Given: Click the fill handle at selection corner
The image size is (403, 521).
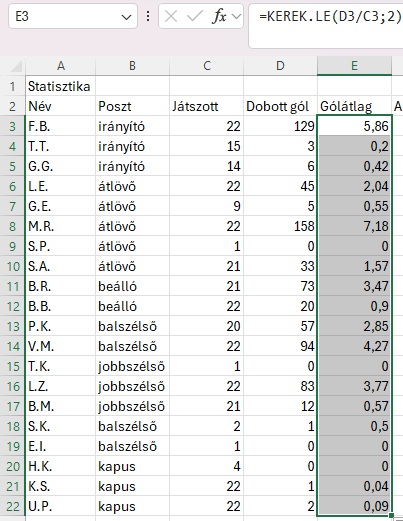Looking at the screenshot, I should 392,516.
